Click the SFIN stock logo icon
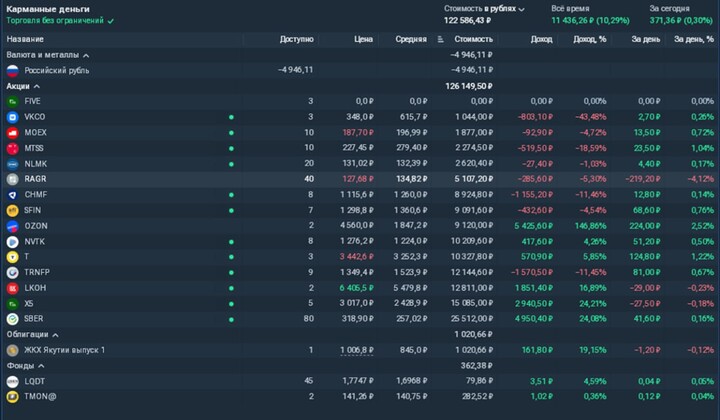 [12, 210]
